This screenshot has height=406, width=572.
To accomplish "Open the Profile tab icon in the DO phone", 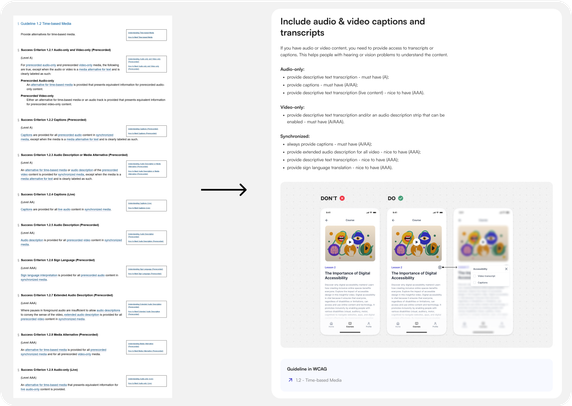I will 435,324.
